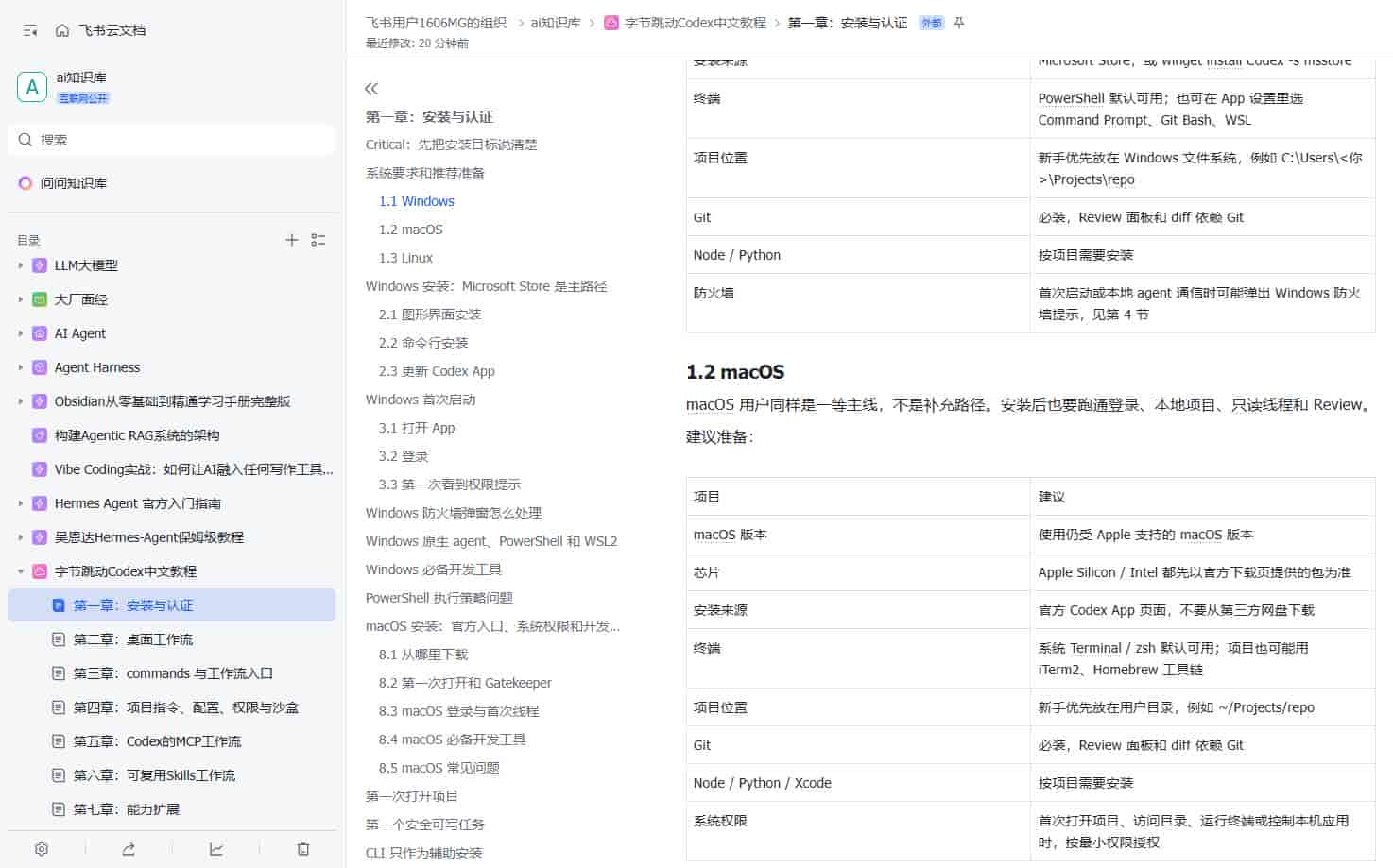Viewport: 1393px width, 868px height.
Task: Toggle directory tree view icon
Action: (318, 240)
